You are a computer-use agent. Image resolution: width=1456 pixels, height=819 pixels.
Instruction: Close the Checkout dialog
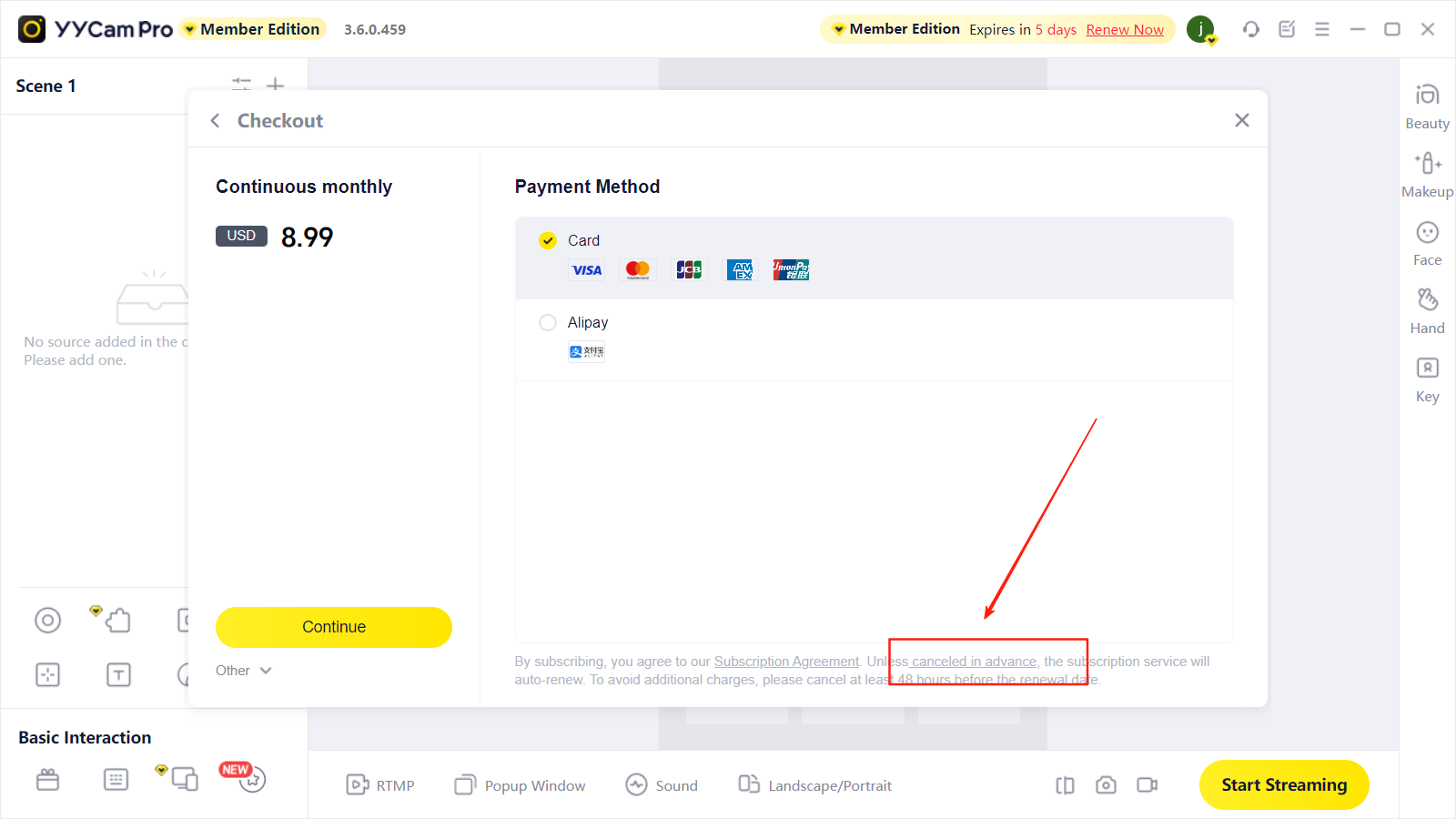pyautogui.click(x=1241, y=120)
